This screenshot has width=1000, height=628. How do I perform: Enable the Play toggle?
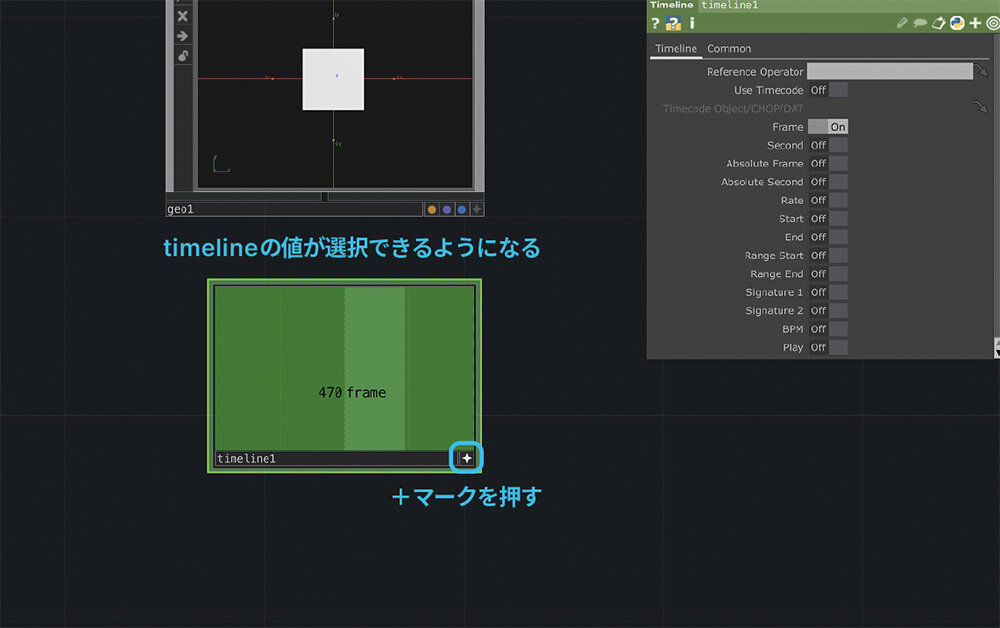828,347
